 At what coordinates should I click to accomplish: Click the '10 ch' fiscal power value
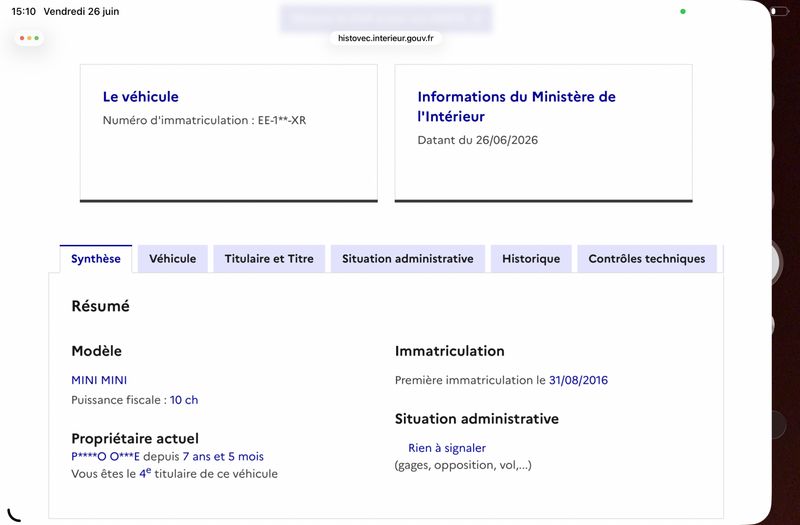184,400
